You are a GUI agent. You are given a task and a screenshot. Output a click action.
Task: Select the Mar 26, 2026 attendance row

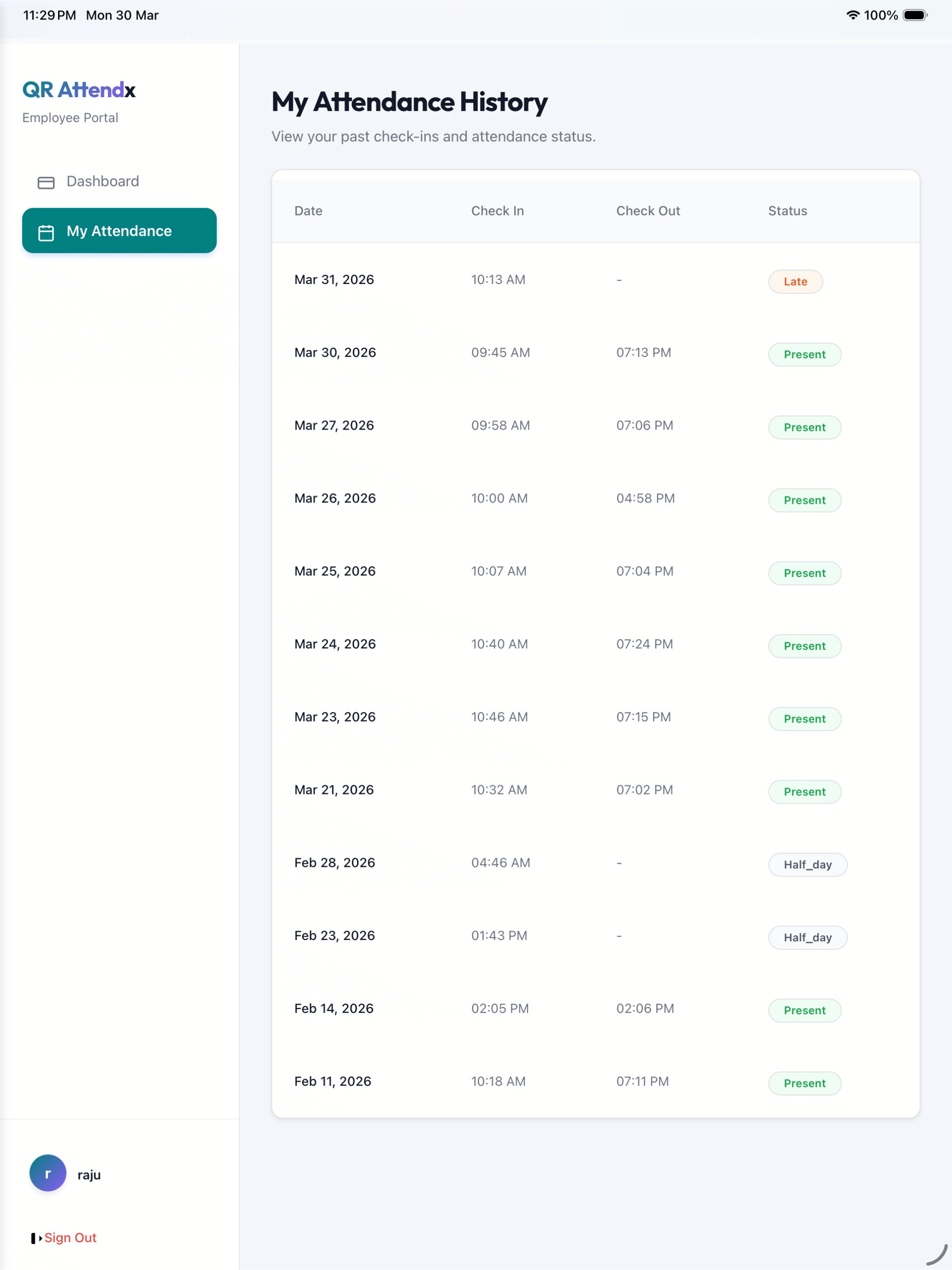[x=595, y=499]
